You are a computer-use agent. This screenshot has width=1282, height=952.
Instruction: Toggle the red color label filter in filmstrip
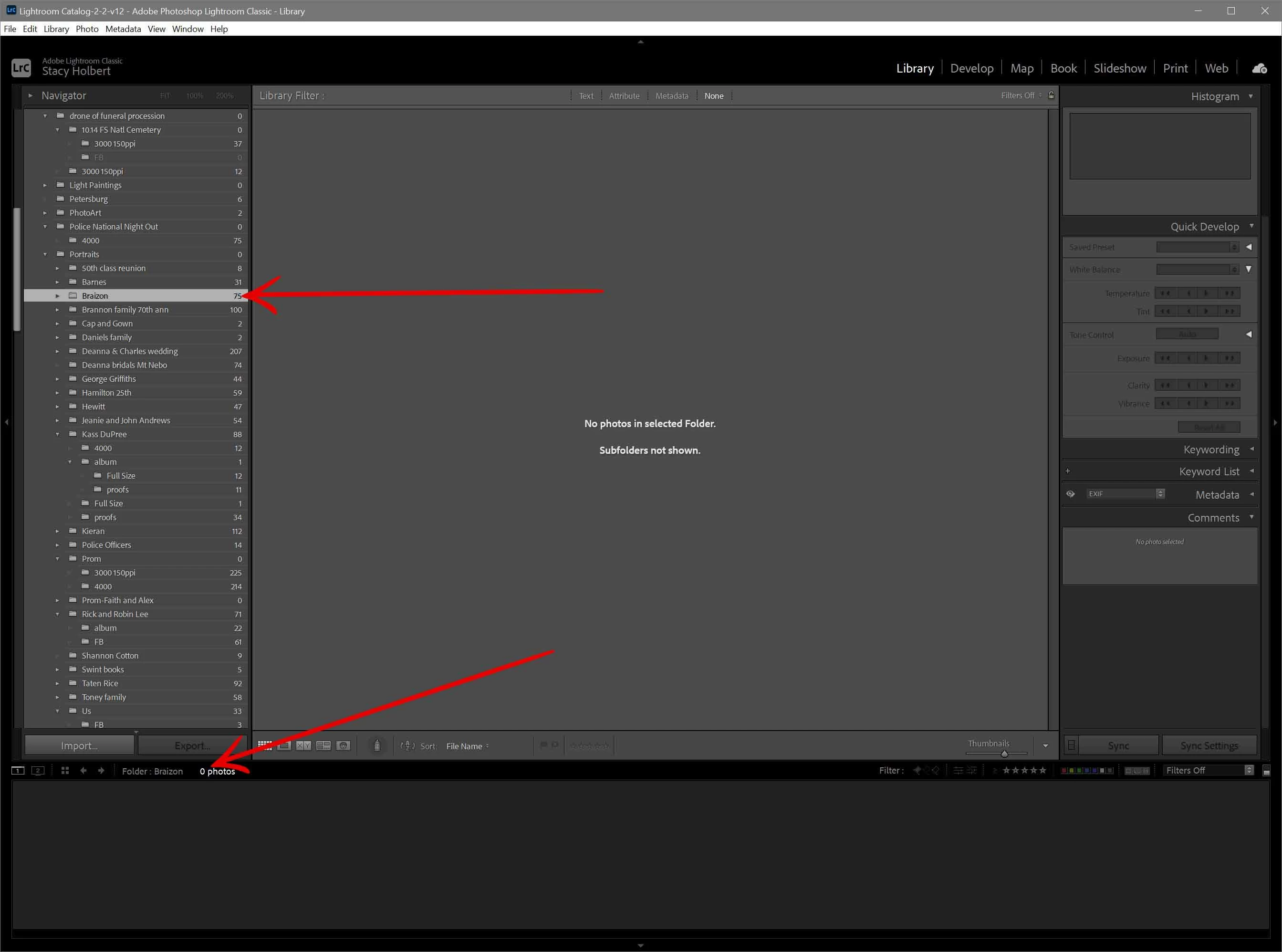coord(1063,771)
